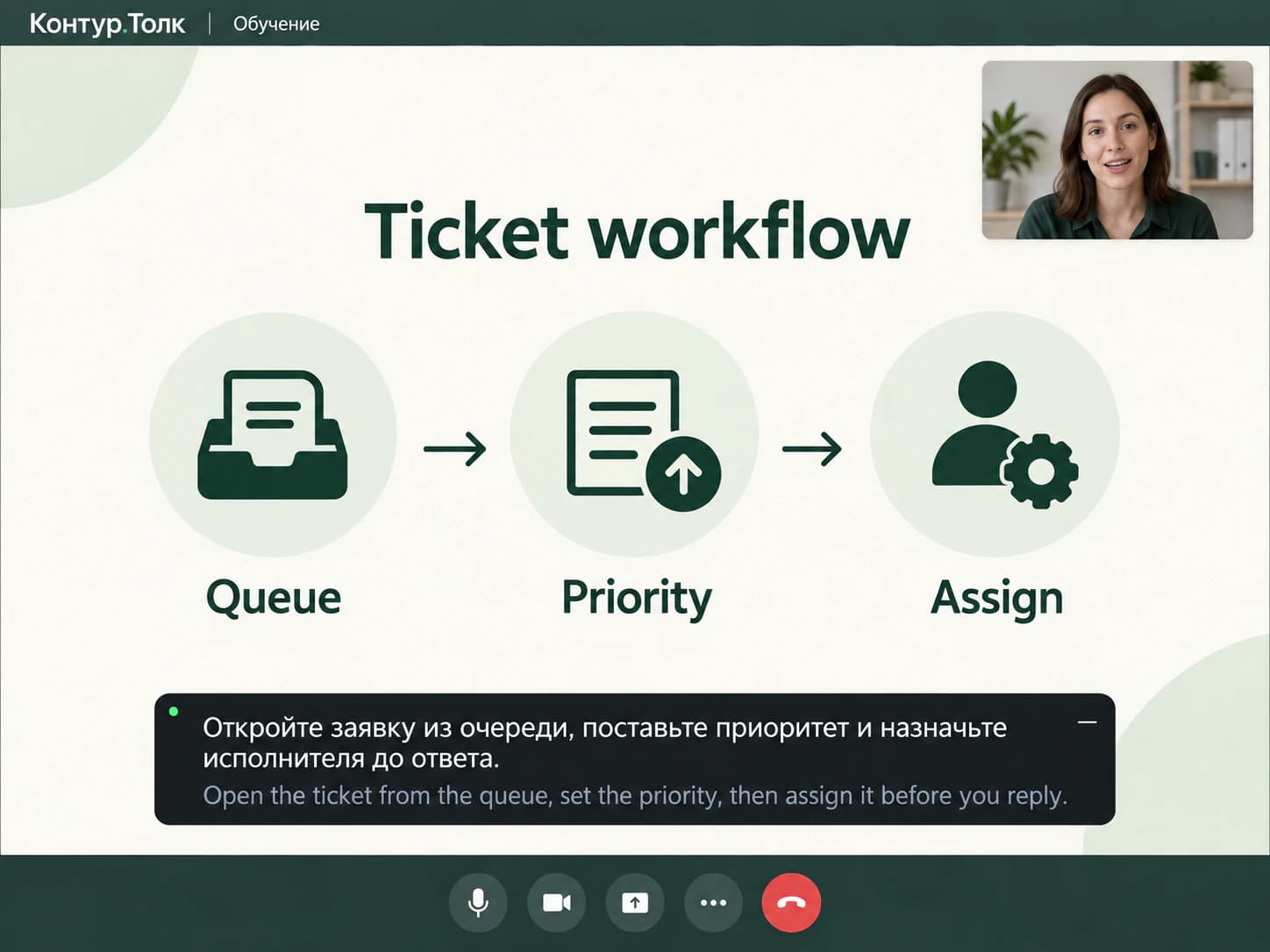The height and width of the screenshot is (952, 1270).
Task: Click the Queue label
Action: 273,598
